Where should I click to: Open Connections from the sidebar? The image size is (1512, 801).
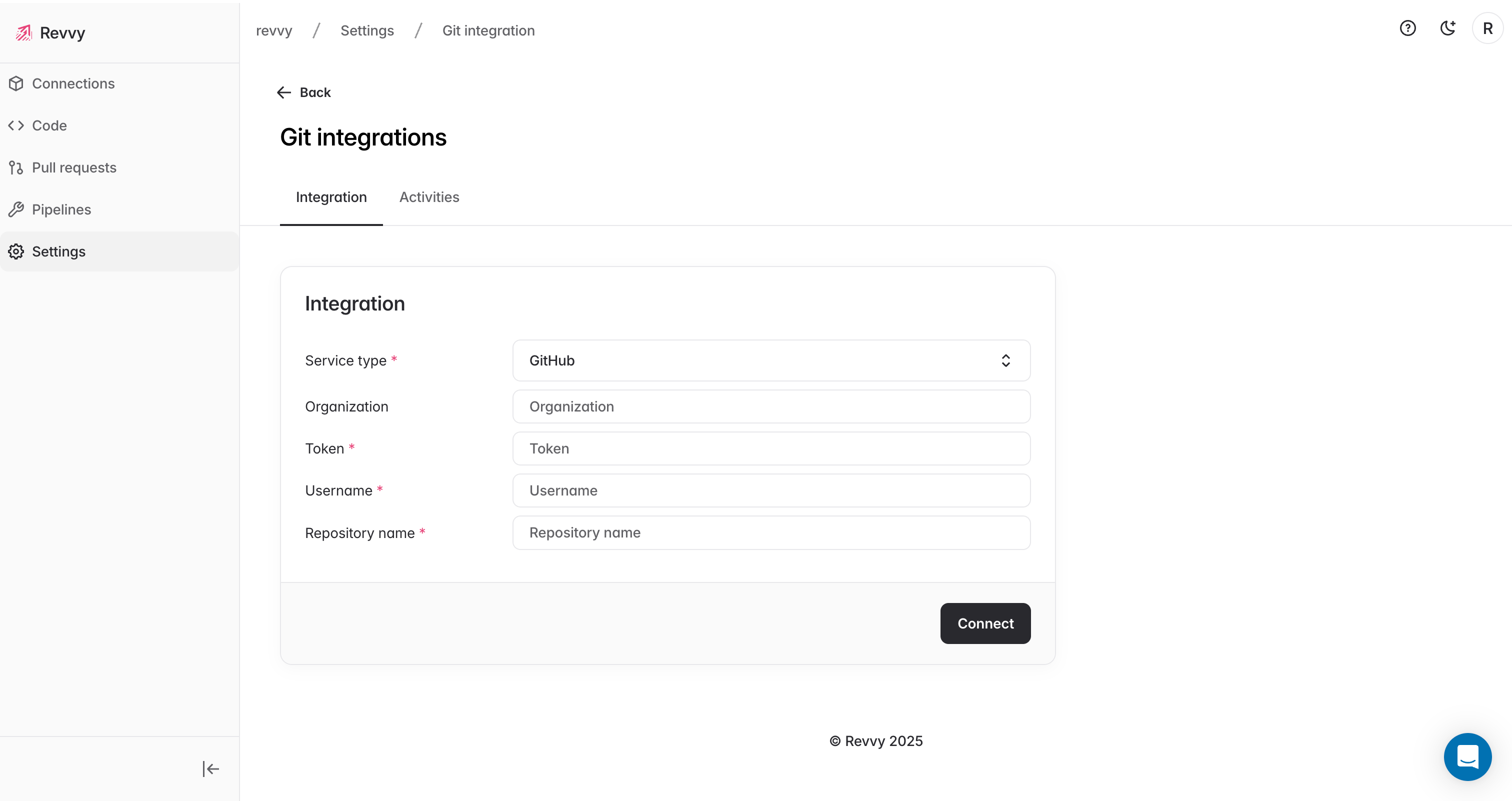click(x=73, y=83)
